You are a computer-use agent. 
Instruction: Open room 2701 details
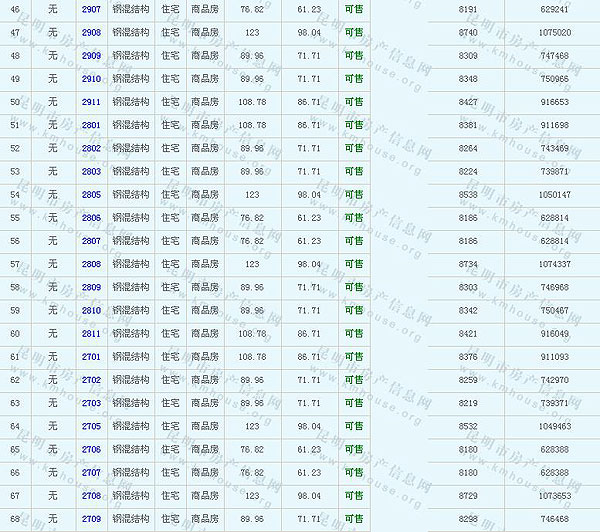[91, 356]
